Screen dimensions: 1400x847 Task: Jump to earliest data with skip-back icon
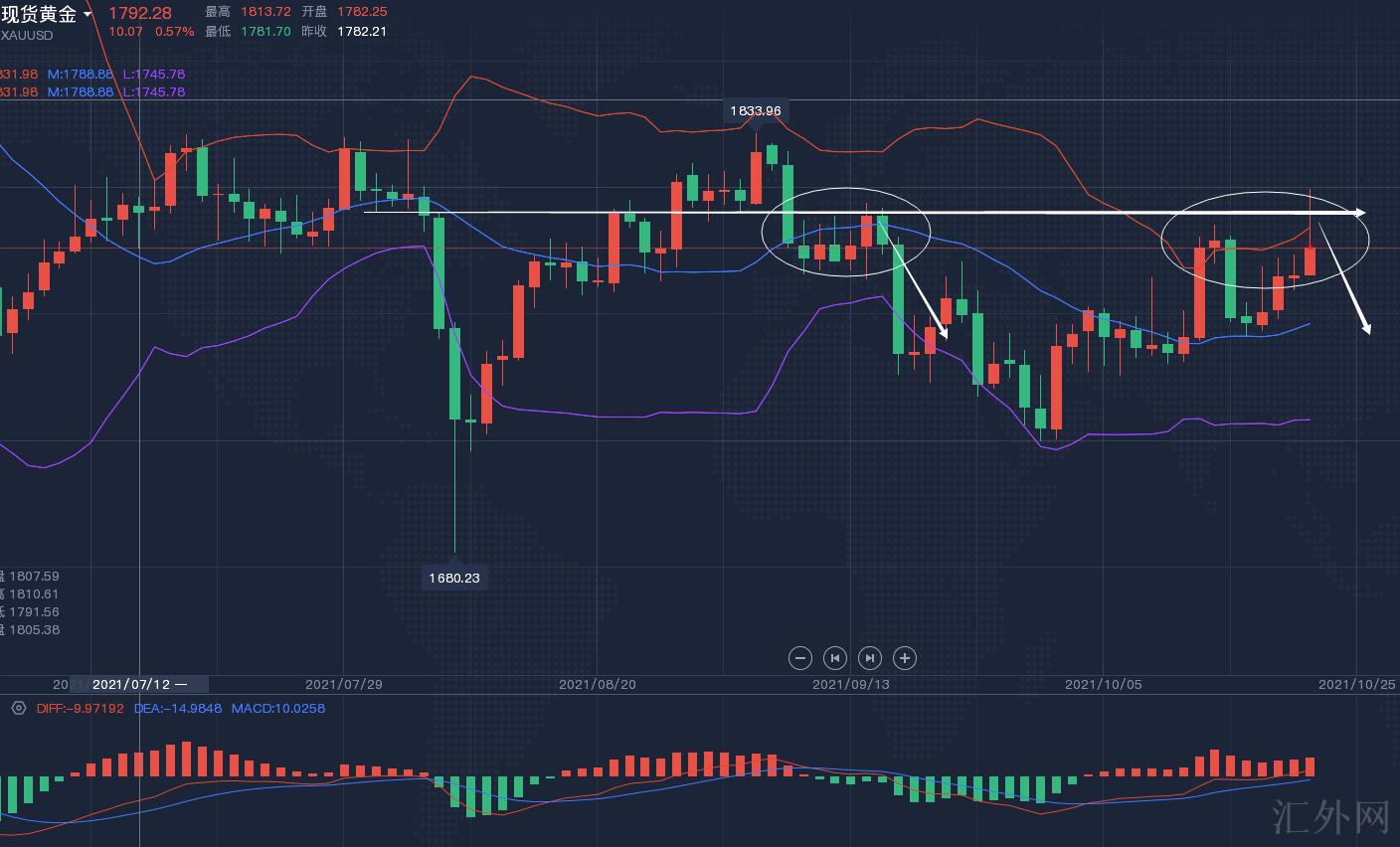(835, 658)
